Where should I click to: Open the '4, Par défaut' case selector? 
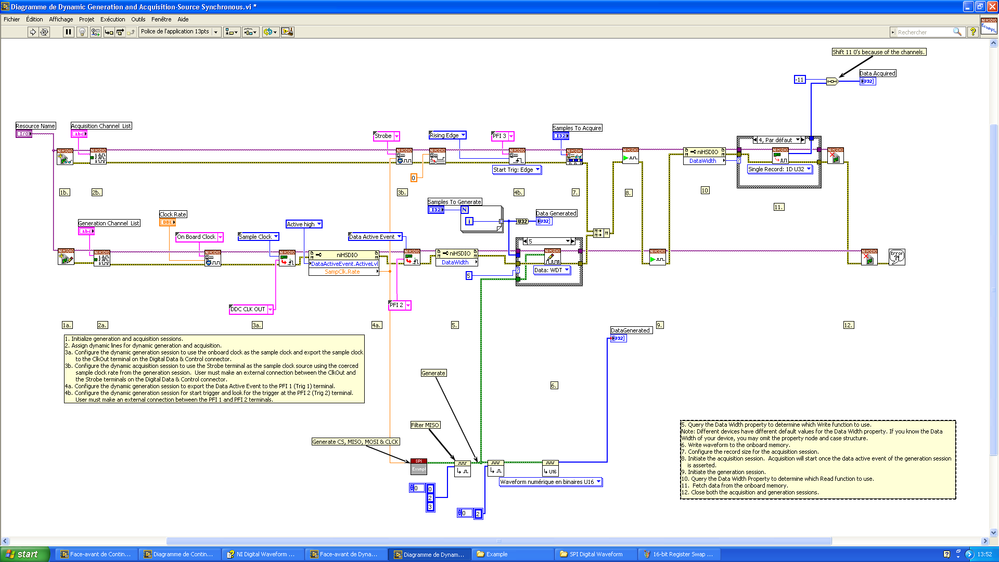click(779, 140)
